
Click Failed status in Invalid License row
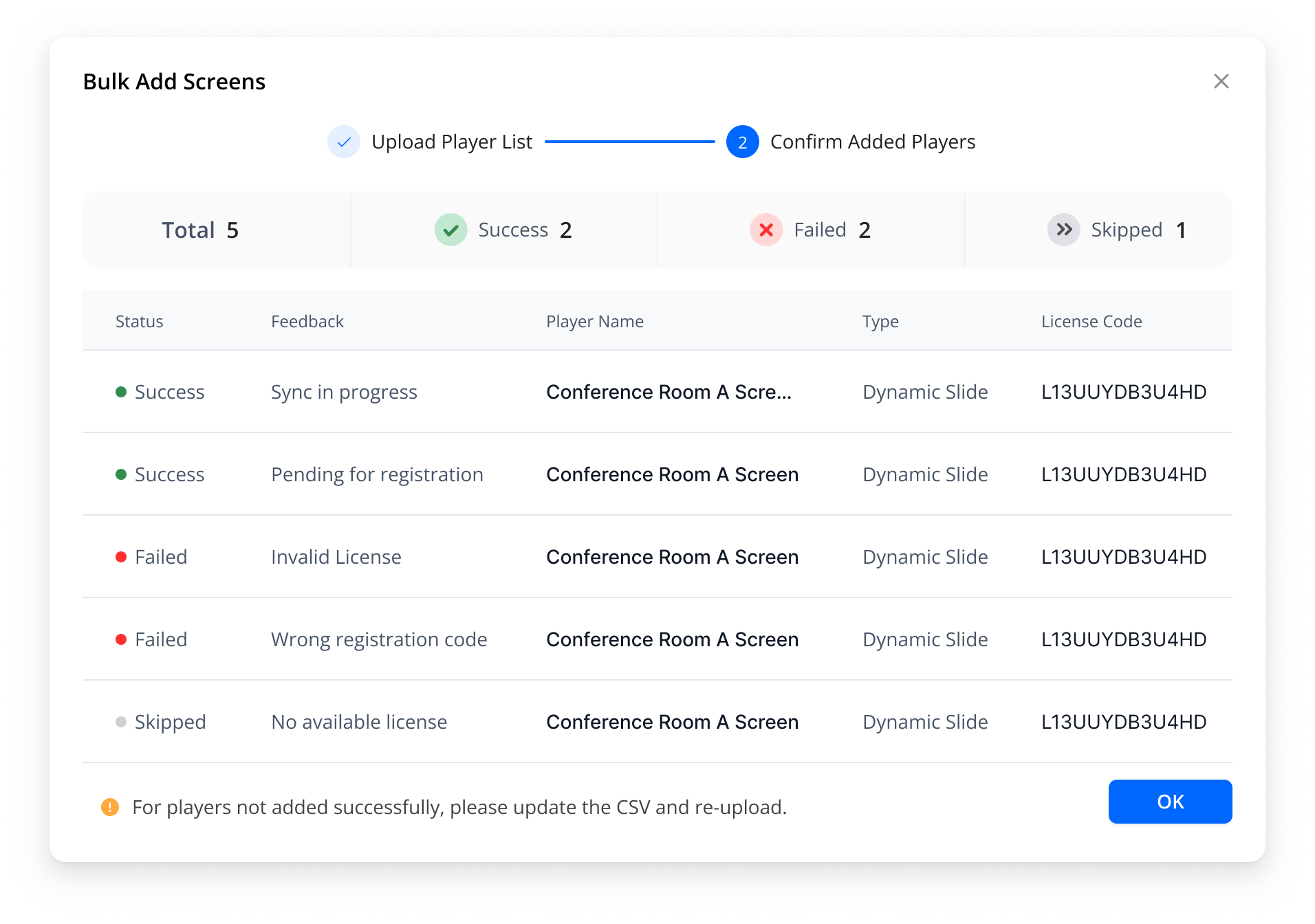pyautogui.click(x=161, y=557)
